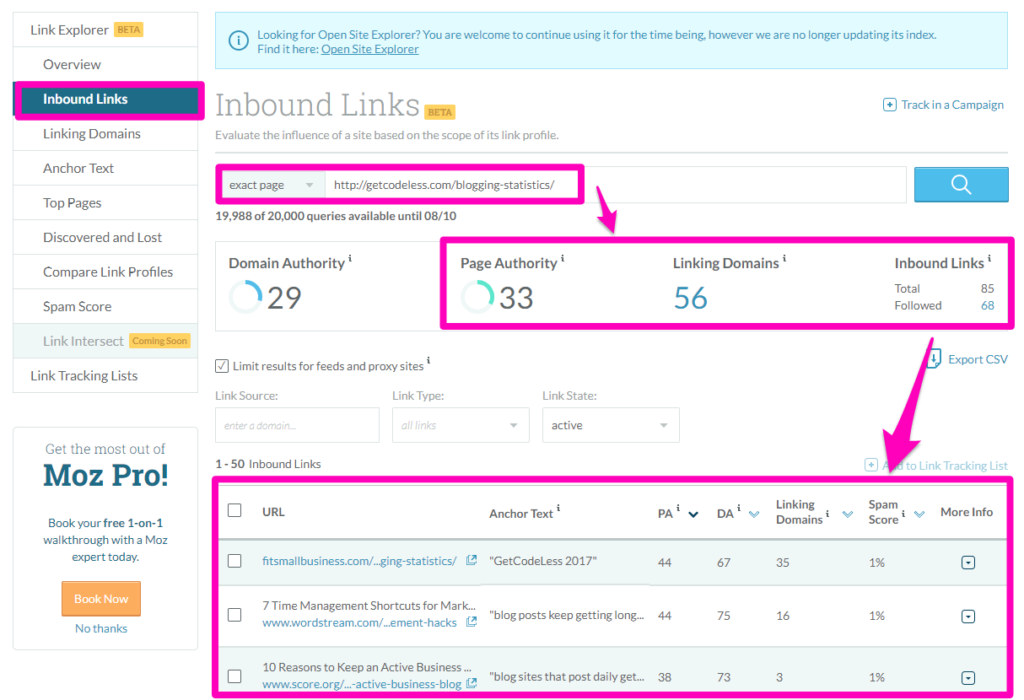Click Anchor Text column info icon
The height and width of the screenshot is (700, 1024).
[558, 508]
